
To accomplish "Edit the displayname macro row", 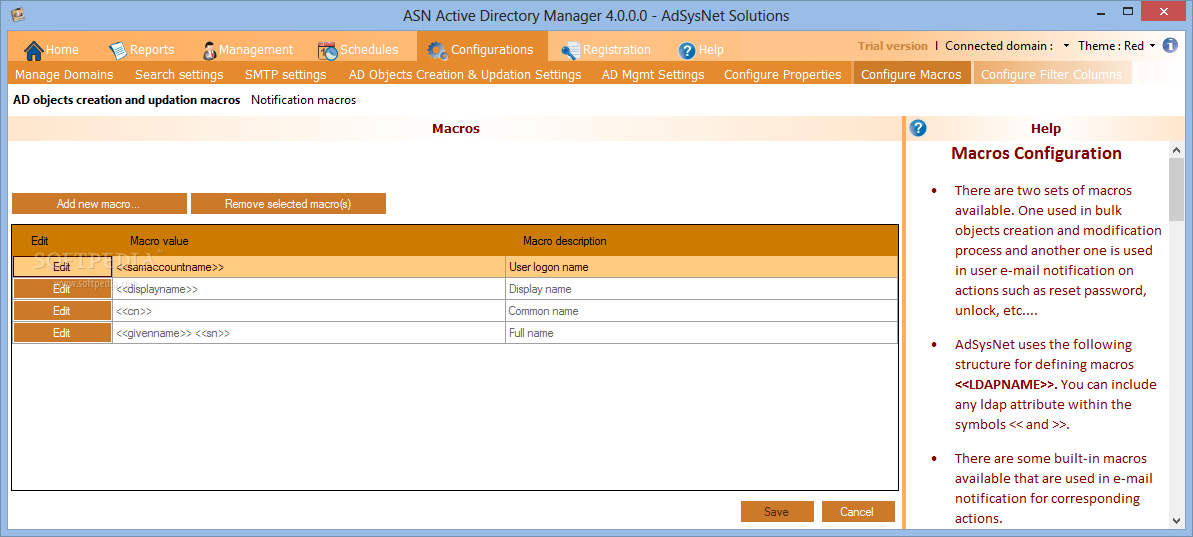I will click(x=62, y=289).
